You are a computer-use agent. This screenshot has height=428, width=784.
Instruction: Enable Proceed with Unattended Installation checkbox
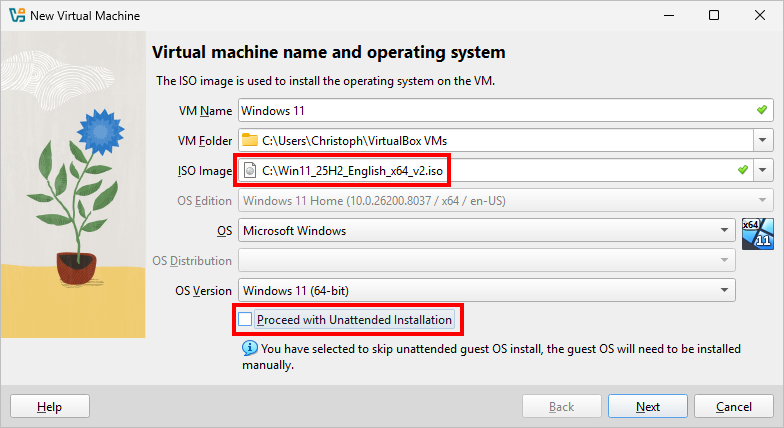coord(245,319)
